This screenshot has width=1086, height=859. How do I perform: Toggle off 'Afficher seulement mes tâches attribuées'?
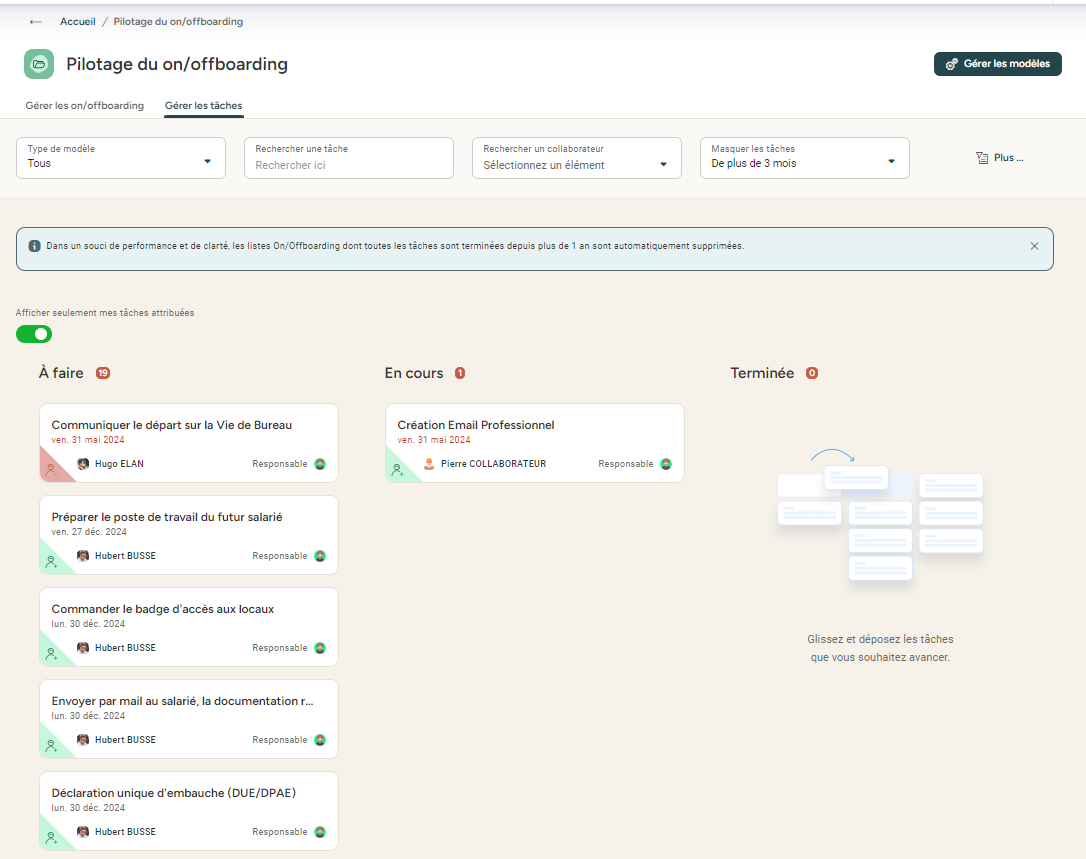point(34,334)
